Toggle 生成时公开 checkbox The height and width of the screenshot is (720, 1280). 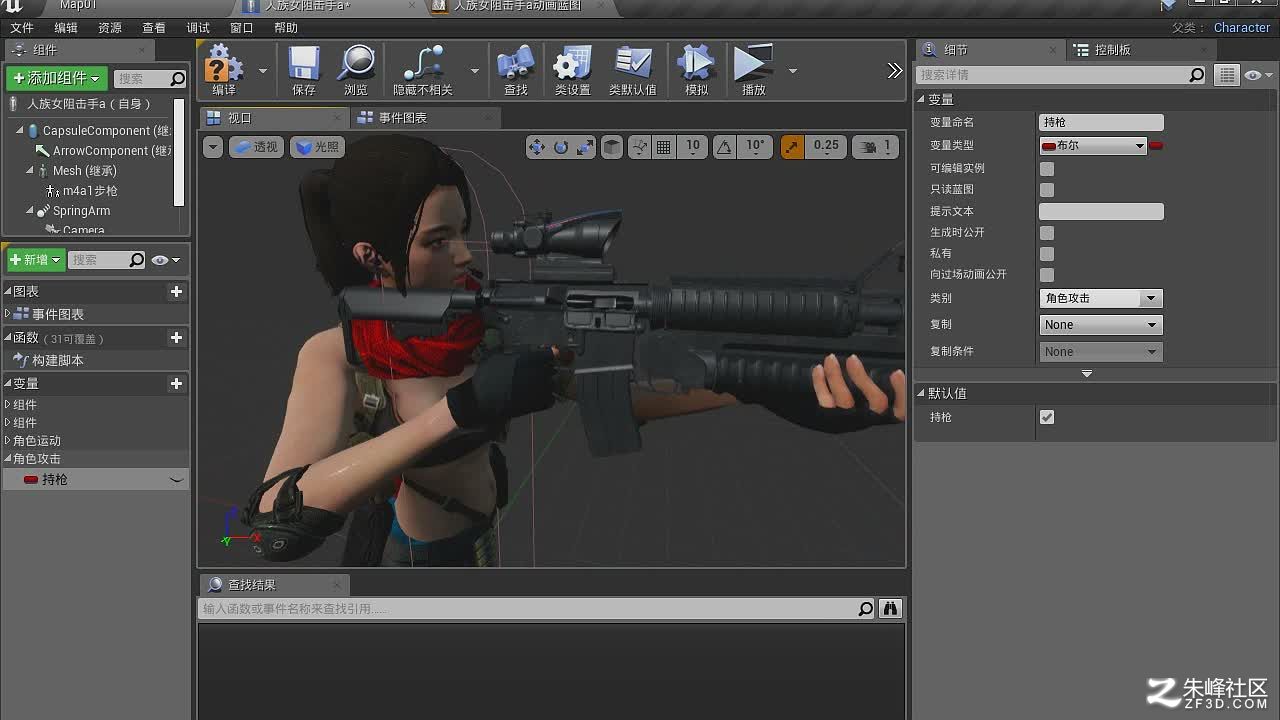1047,233
